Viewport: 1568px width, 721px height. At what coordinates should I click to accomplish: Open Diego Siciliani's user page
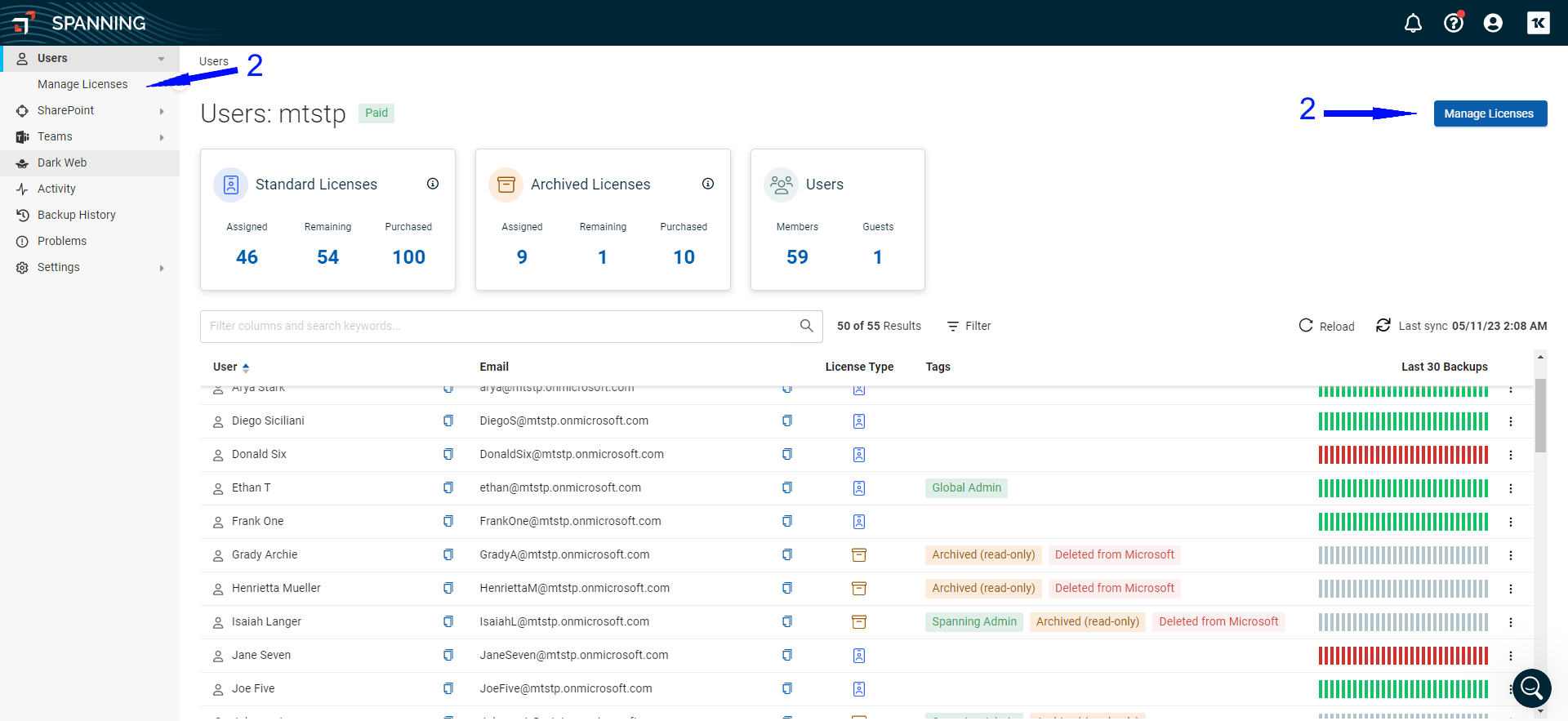pyautogui.click(x=268, y=421)
